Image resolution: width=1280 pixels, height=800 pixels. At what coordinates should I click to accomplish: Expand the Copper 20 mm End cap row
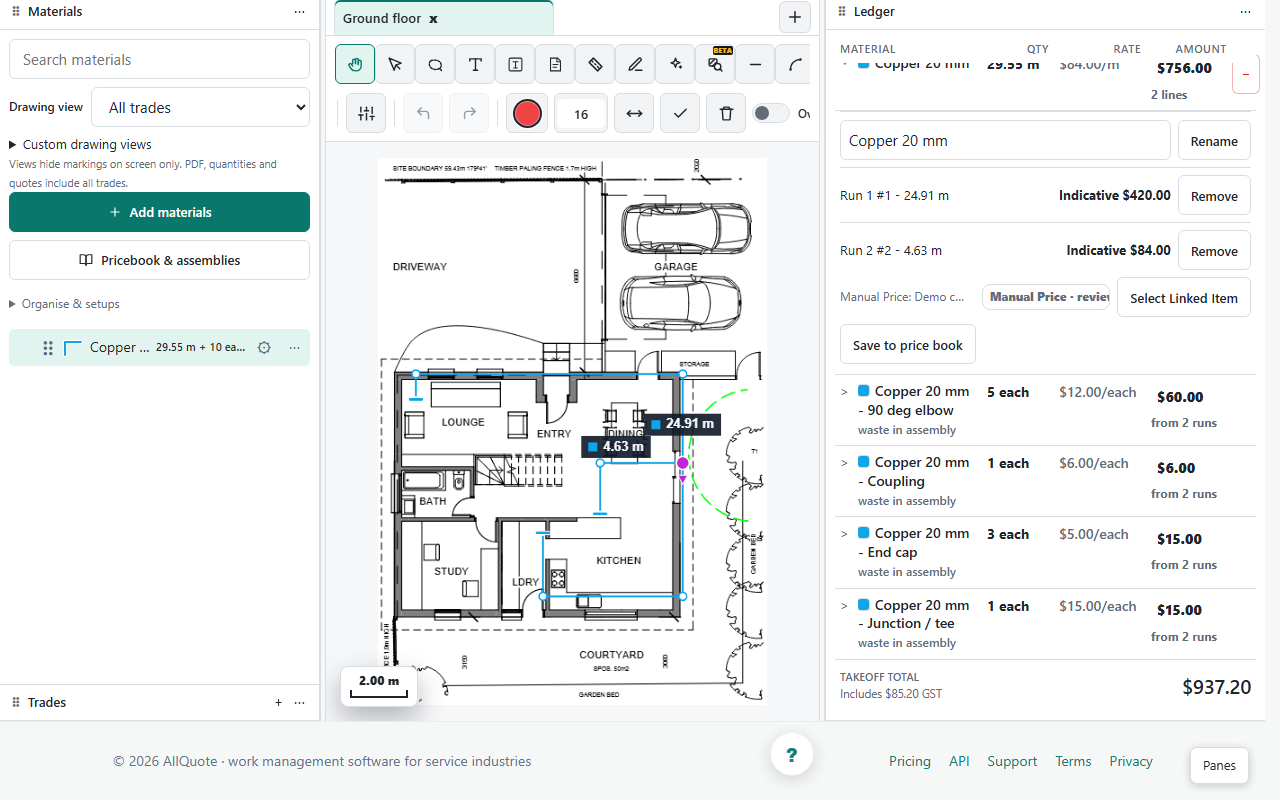844,534
